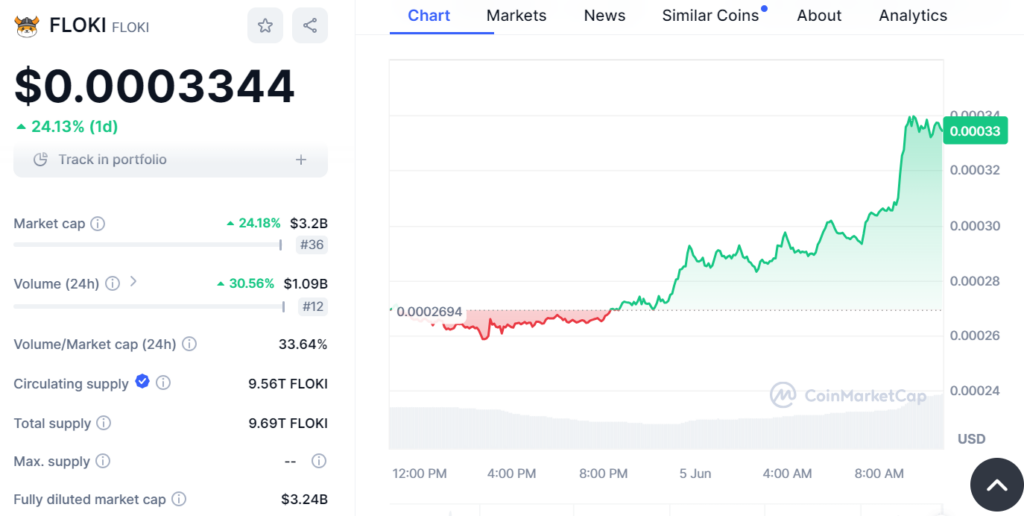This screenshot has height=516, width=1024.
Task: Click the share icon button
Action: 310,26
